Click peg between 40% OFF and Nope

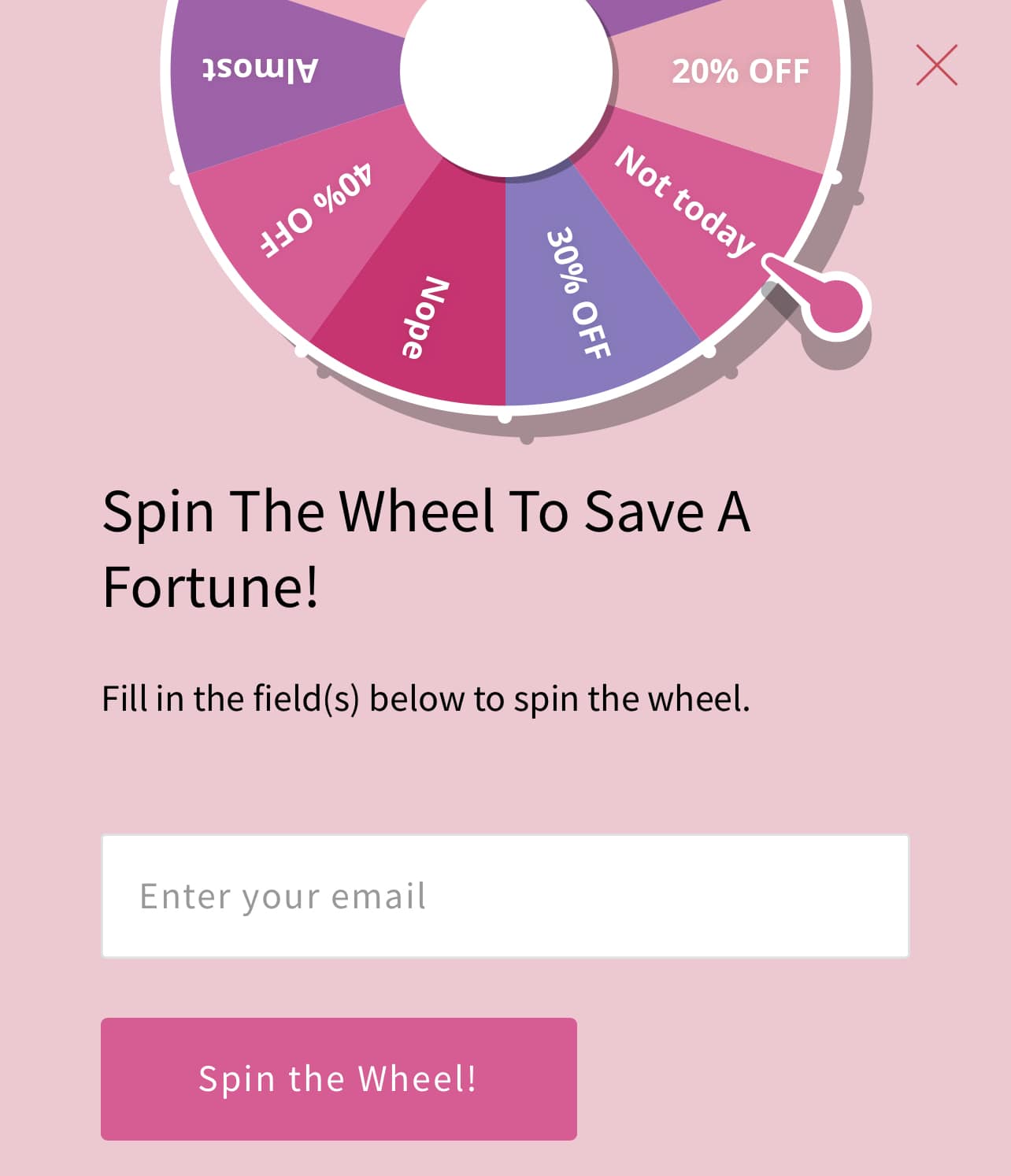(x=302, y=349)
